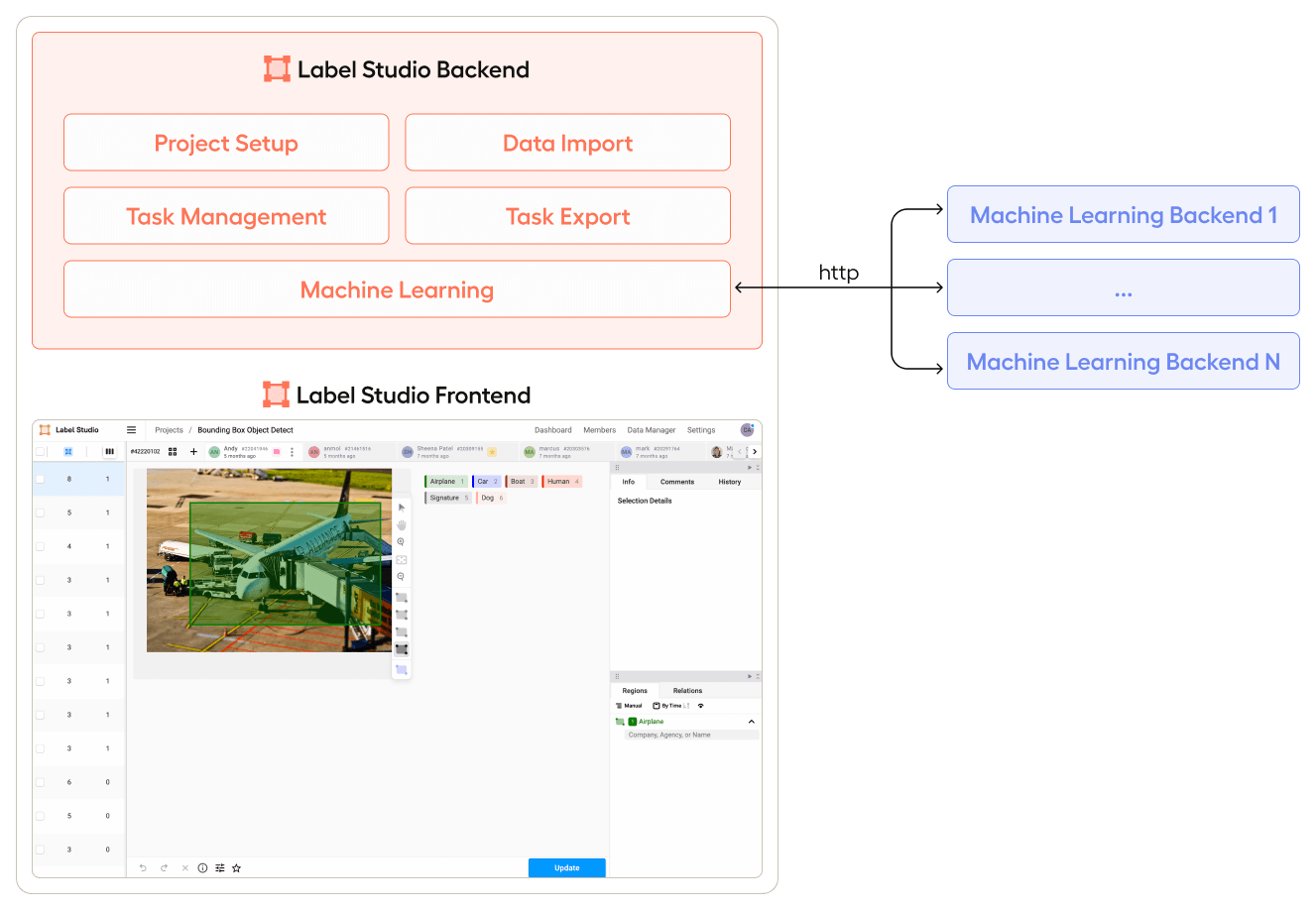The height and width of the screenshot is (910, 1316).
Task: Select the zoom-in magnifier tool
Action: click(x=401, y=541)
